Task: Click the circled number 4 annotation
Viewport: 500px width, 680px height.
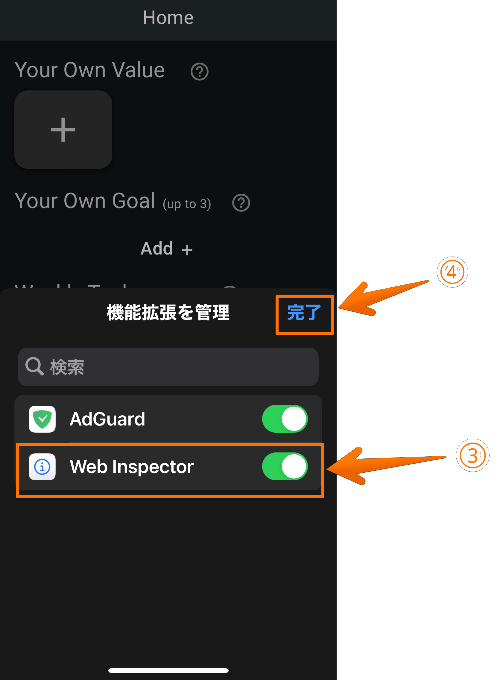Action: tap(452, 272)
